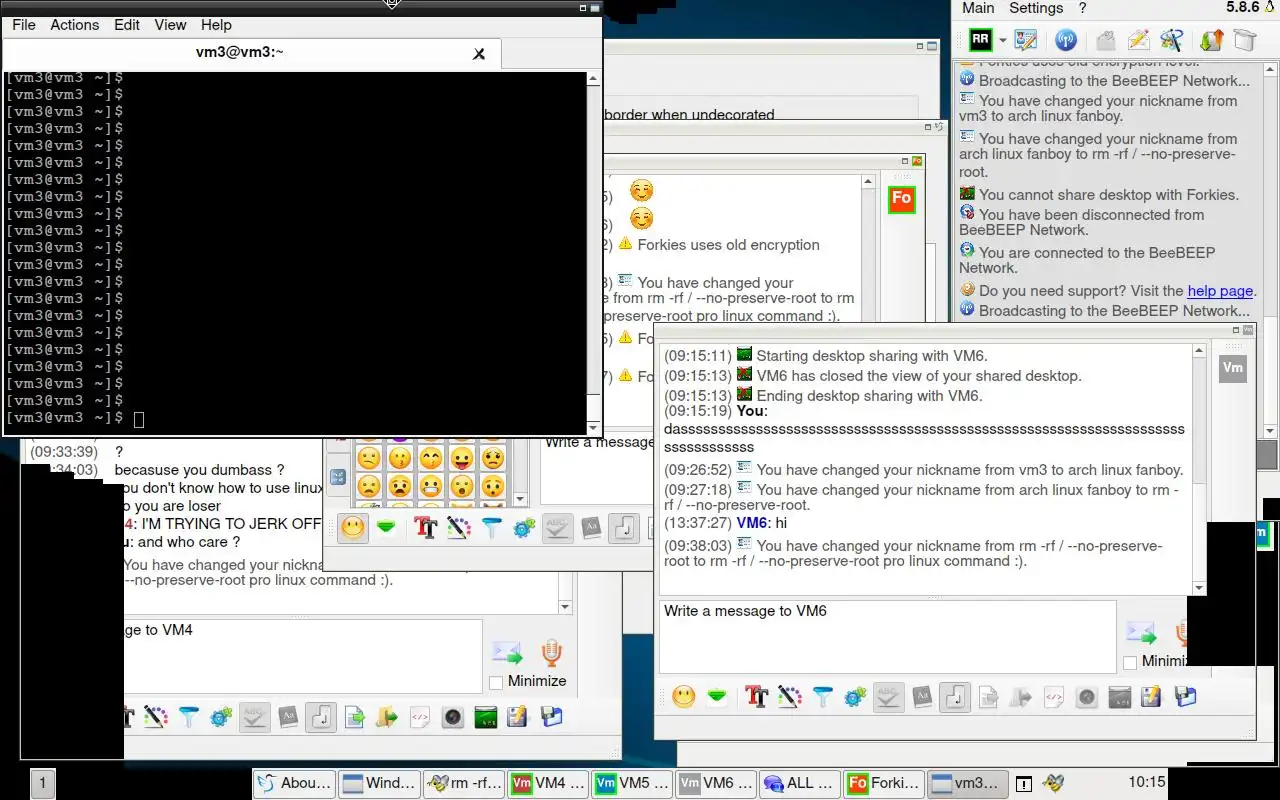Toggle spell checking (ABC) in VM6 chat
This screenshot has height=800, width=1280.
coord(889,697)
